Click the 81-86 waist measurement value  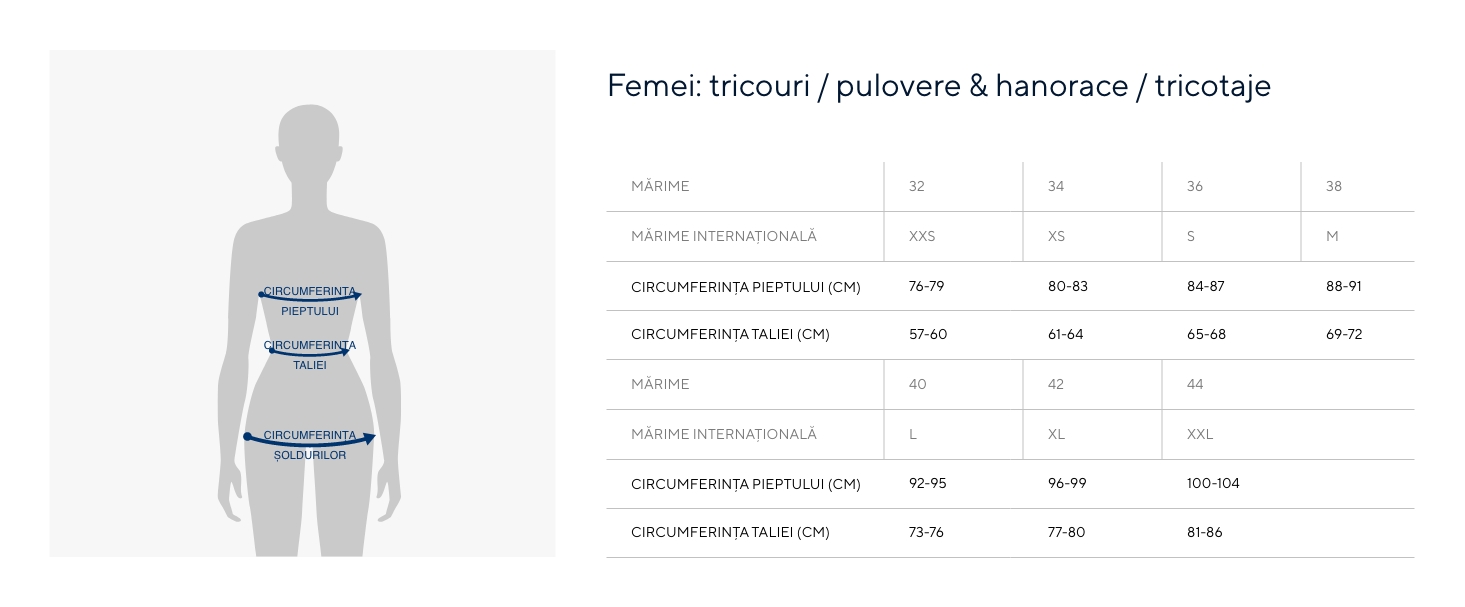[1205, 533]
